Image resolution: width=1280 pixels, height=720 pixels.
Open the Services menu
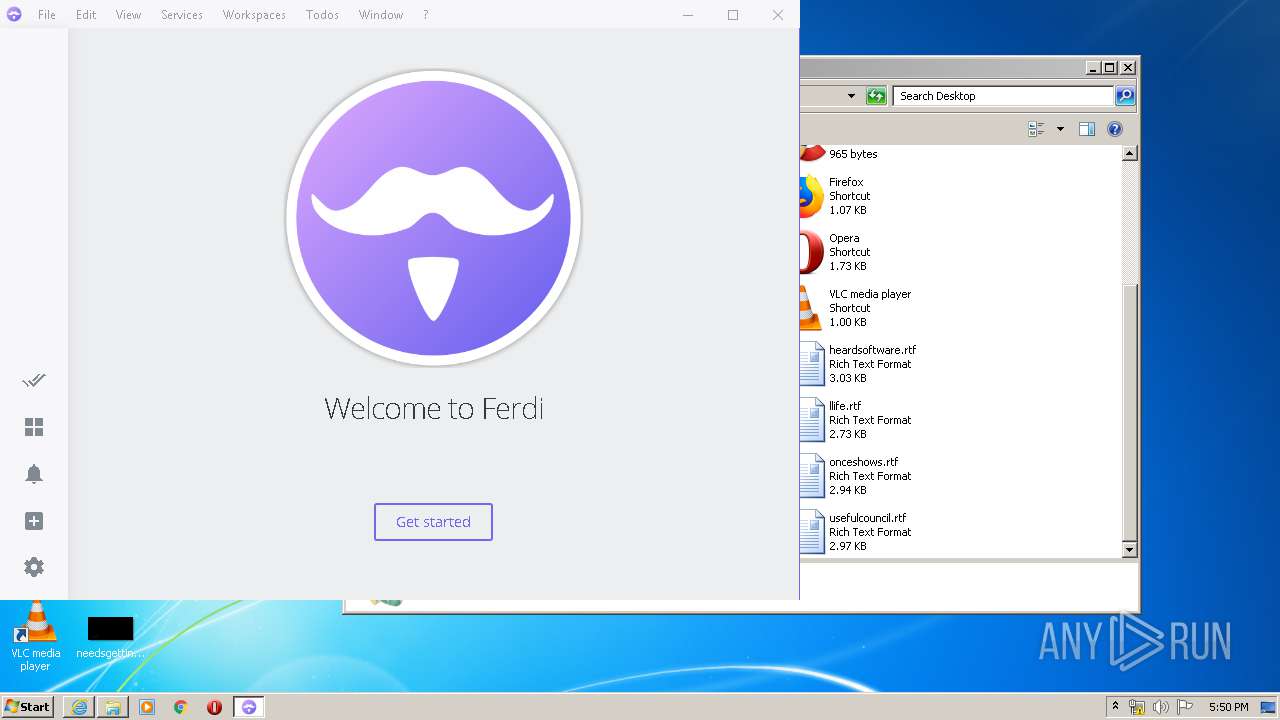182,15
